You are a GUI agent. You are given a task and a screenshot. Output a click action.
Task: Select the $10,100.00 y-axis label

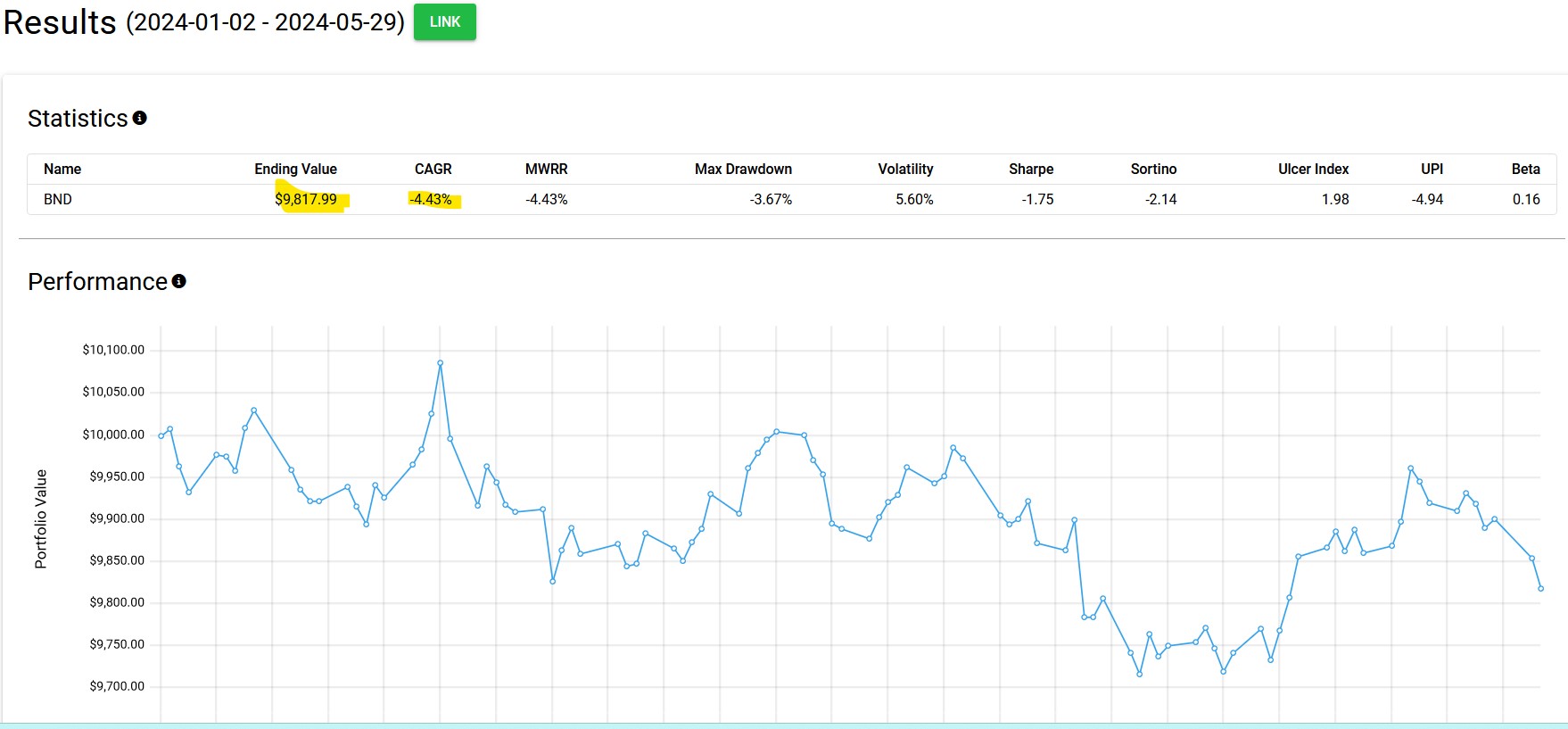(x=113, y=350)
